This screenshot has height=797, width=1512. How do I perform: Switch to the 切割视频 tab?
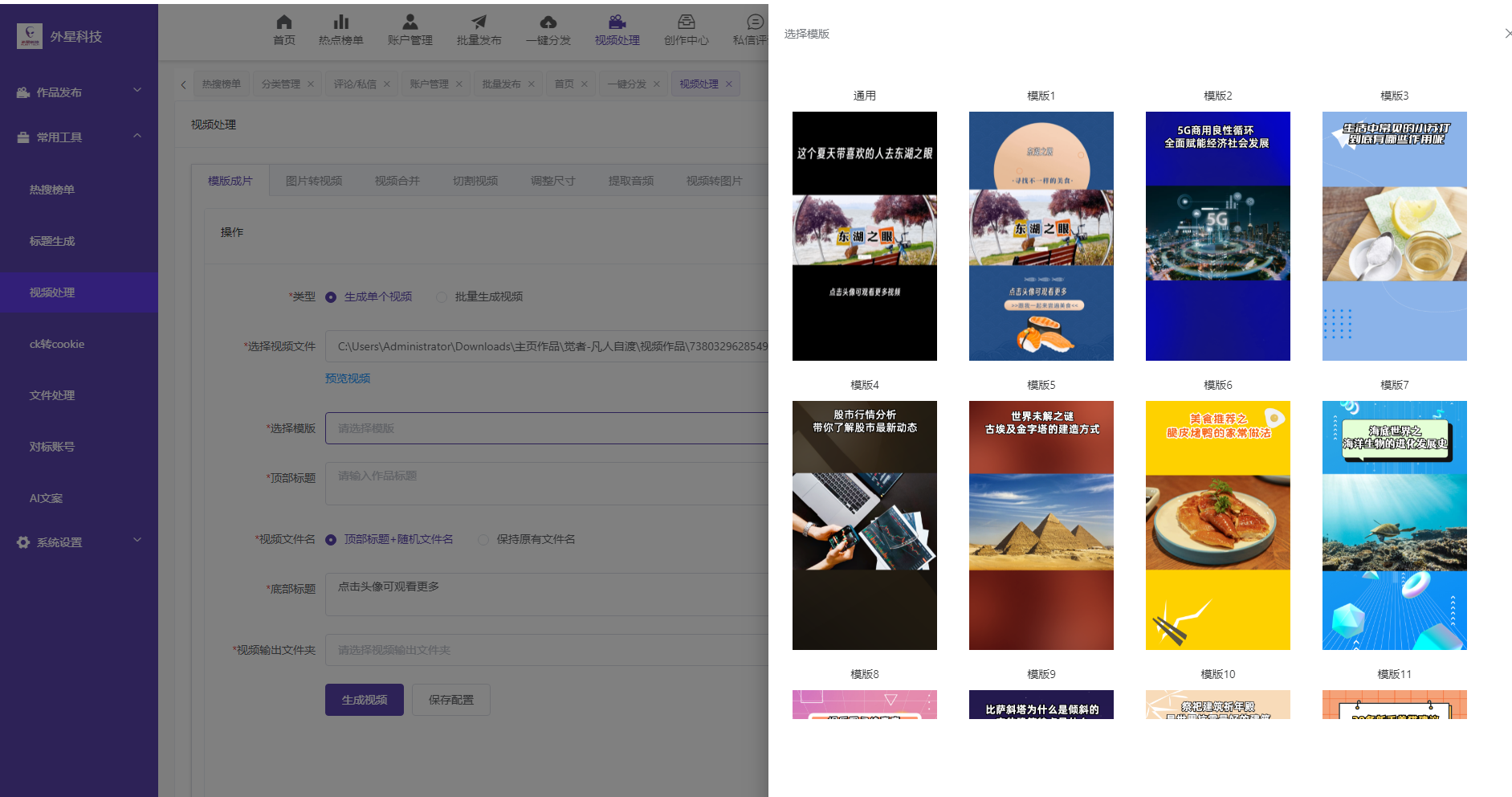click(475, 181)
